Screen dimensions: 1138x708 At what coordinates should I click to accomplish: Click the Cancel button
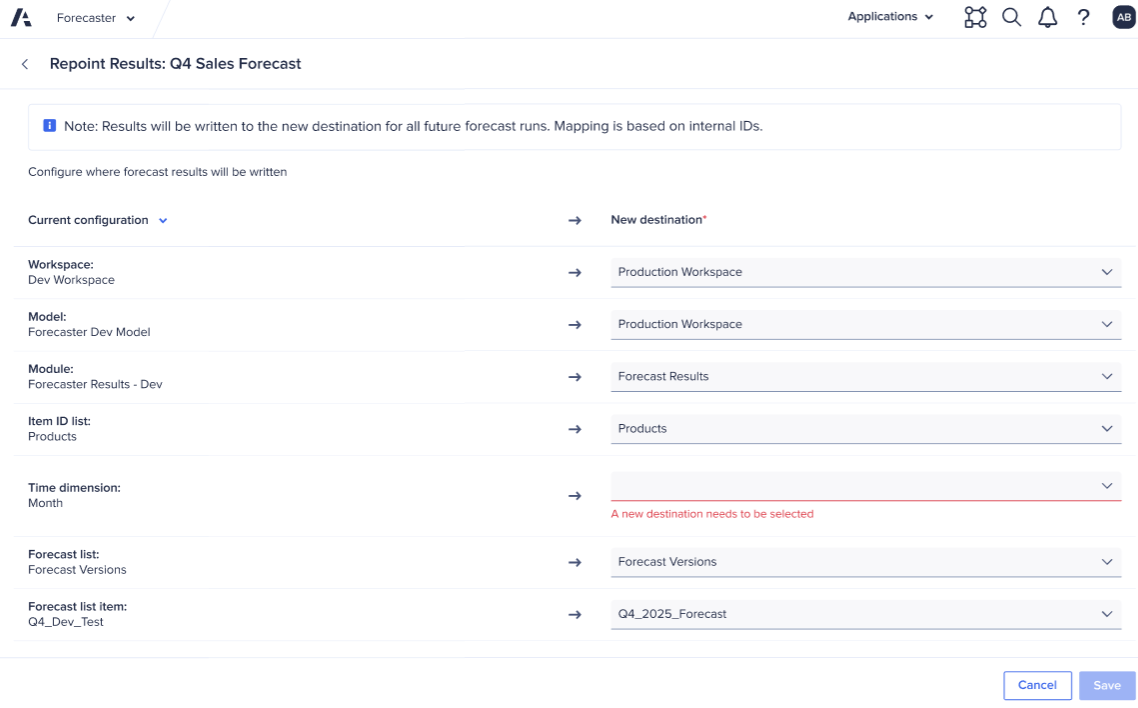[x=1037, y=685]
